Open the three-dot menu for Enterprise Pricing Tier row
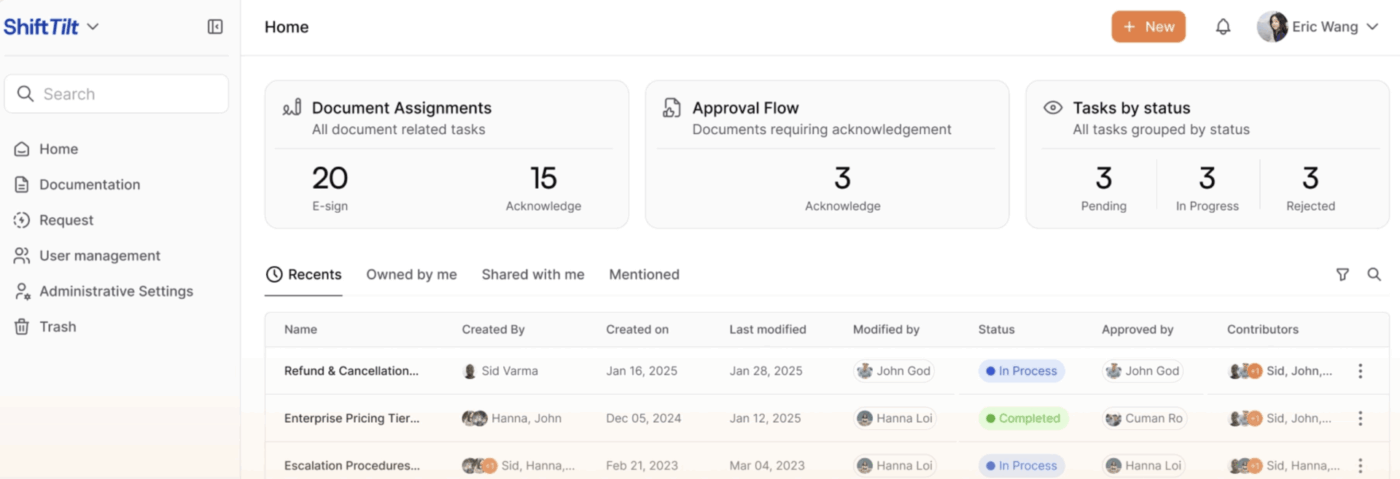1400x479 pixels. (1360, 418)
